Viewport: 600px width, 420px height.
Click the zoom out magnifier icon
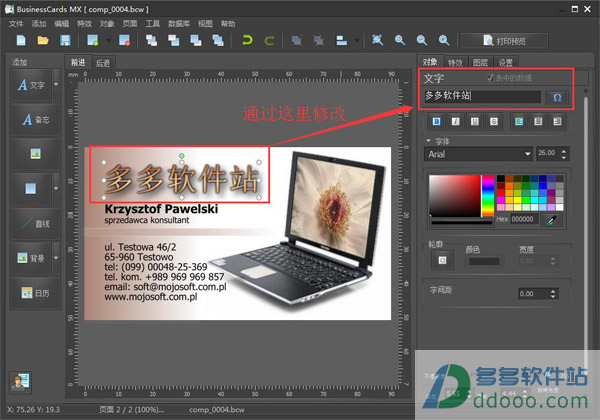click(x=422, y=40)
